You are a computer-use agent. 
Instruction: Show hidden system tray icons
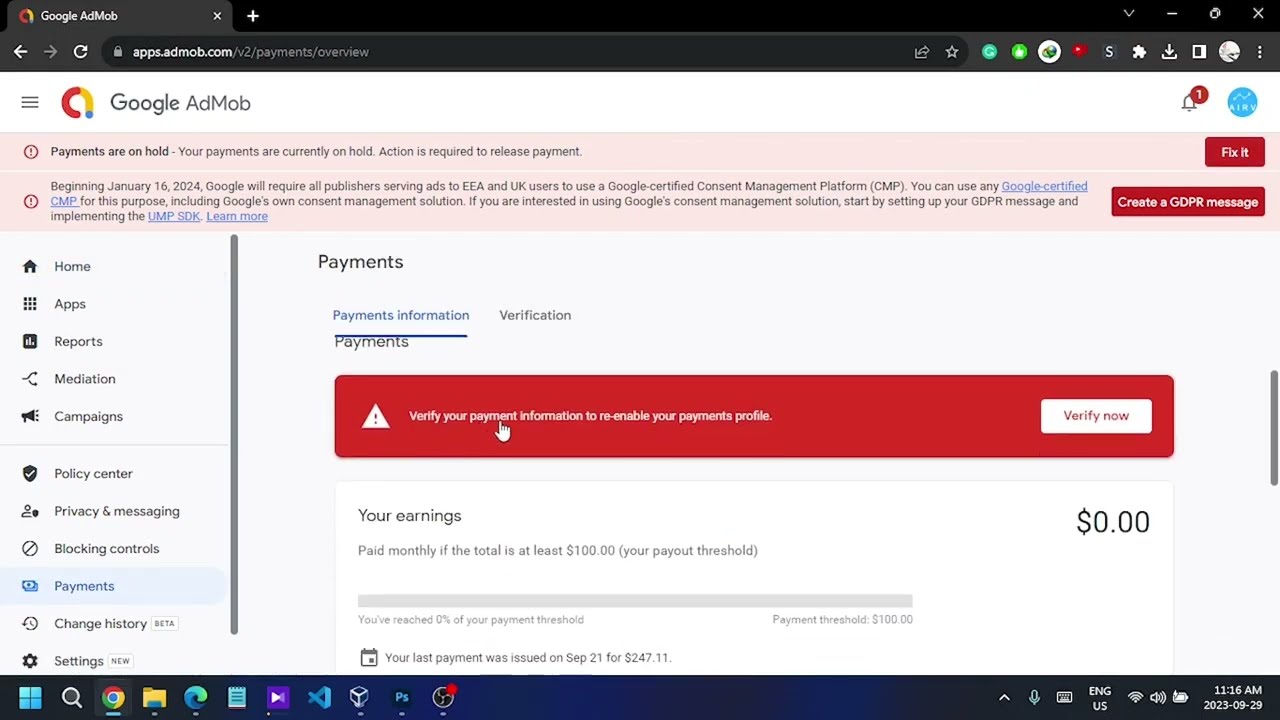[x=1004, y=698]
